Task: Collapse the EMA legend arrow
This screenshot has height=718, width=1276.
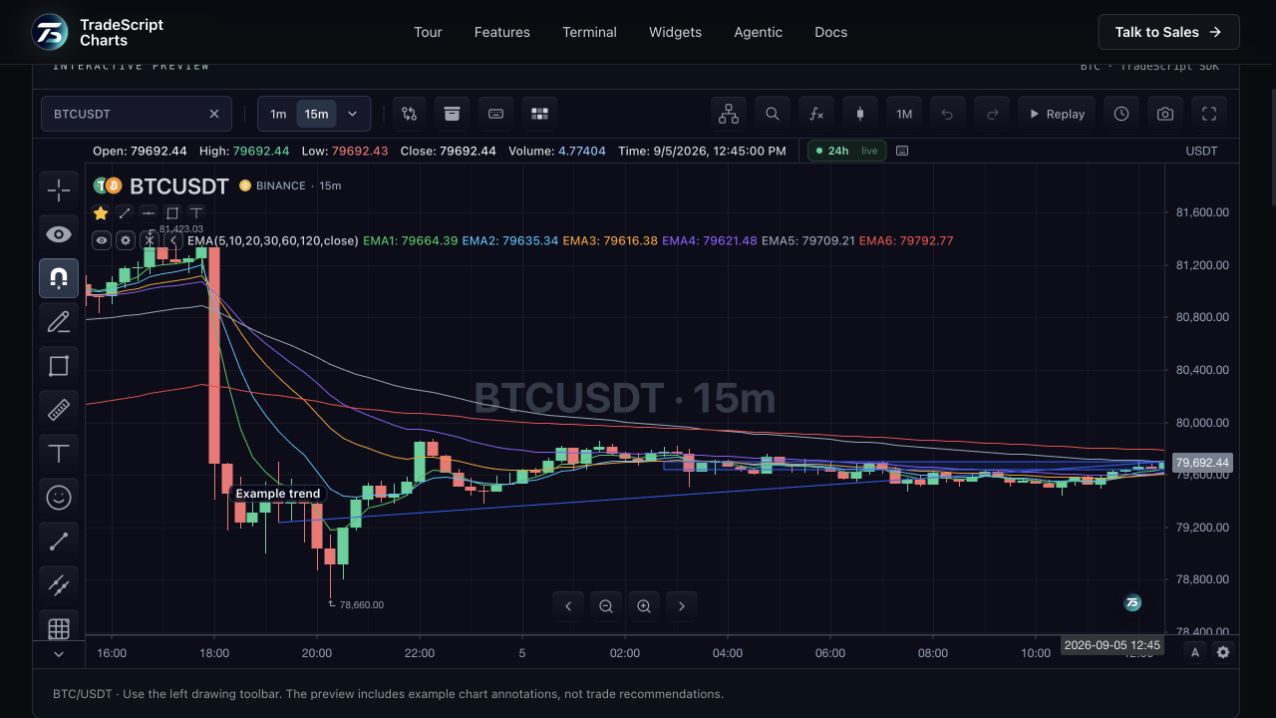Action: pos(173,240)
